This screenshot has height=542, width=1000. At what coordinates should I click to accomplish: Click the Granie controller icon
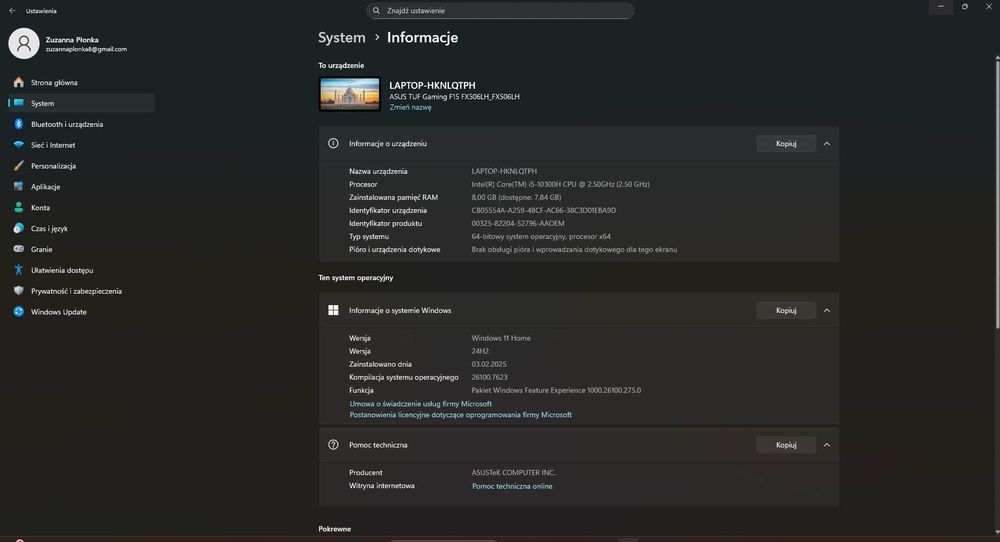click(x=18, y=249)
